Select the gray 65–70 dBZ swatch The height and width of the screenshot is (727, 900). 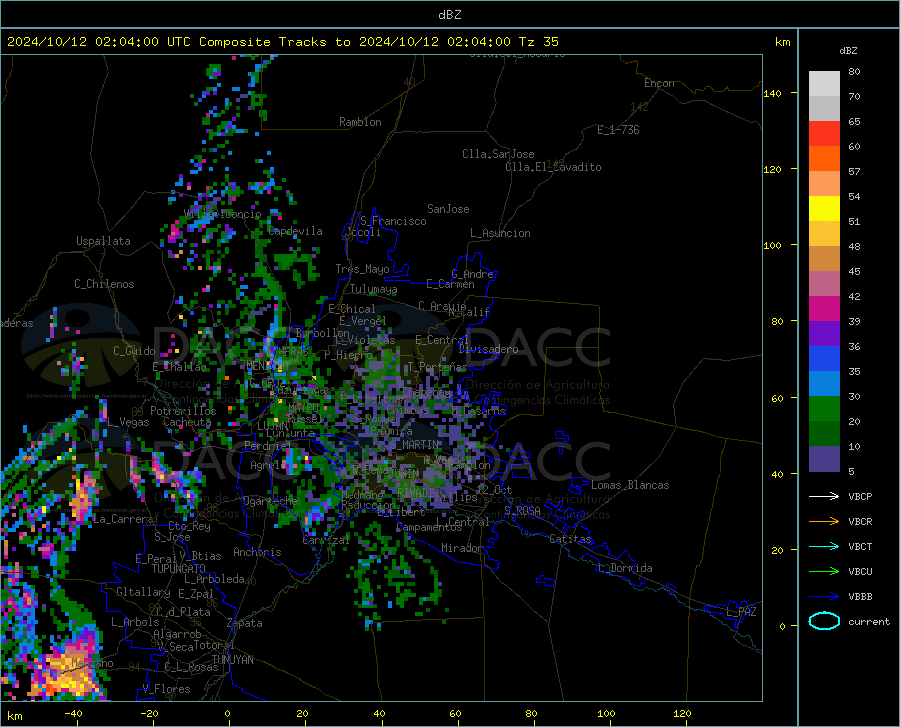pos(824,108)
